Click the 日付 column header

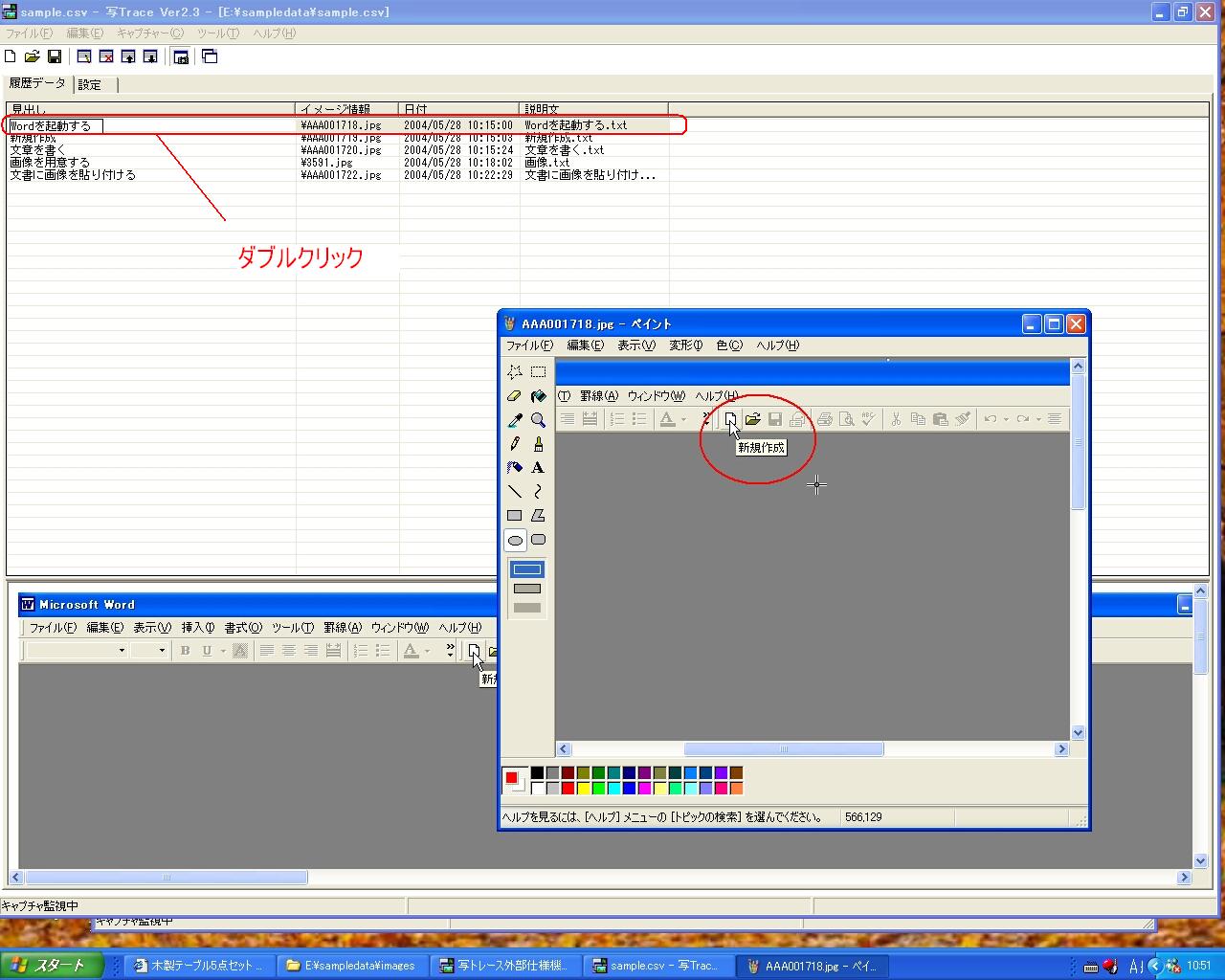[459, 109]
